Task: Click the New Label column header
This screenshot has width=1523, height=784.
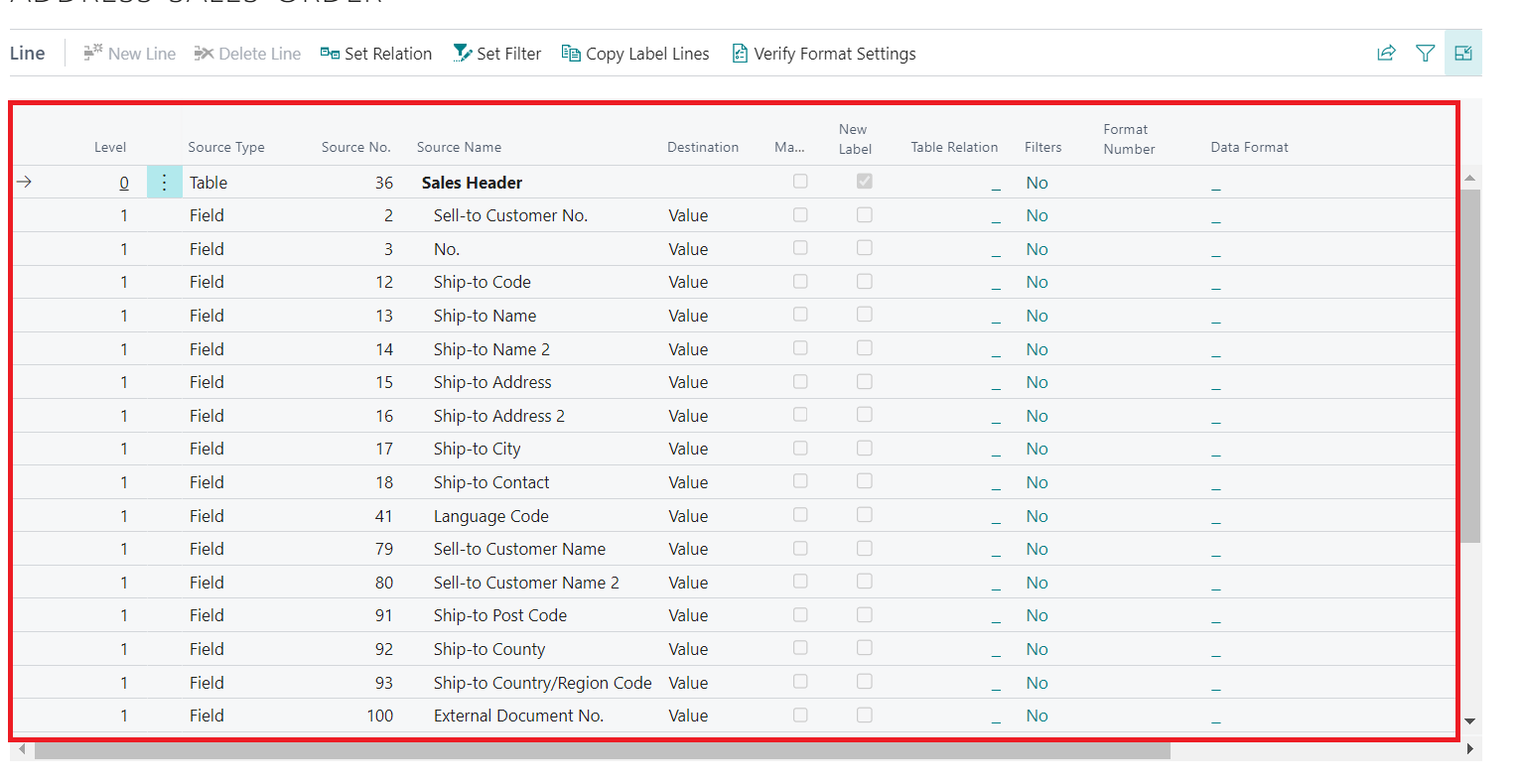Action: 855,139
